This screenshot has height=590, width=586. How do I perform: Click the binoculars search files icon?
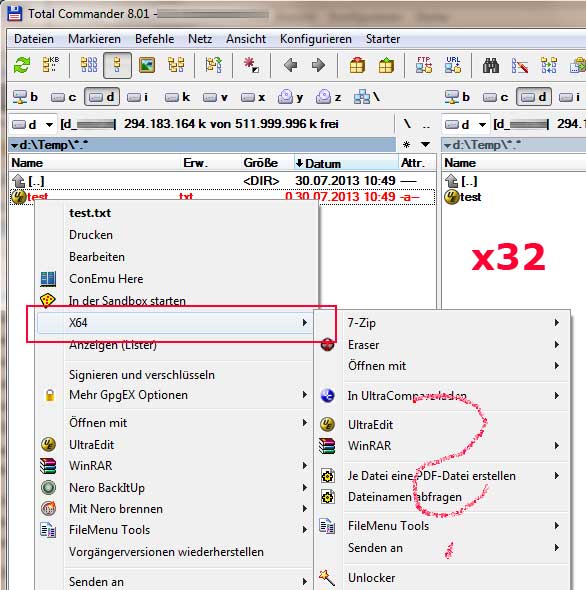491,65
